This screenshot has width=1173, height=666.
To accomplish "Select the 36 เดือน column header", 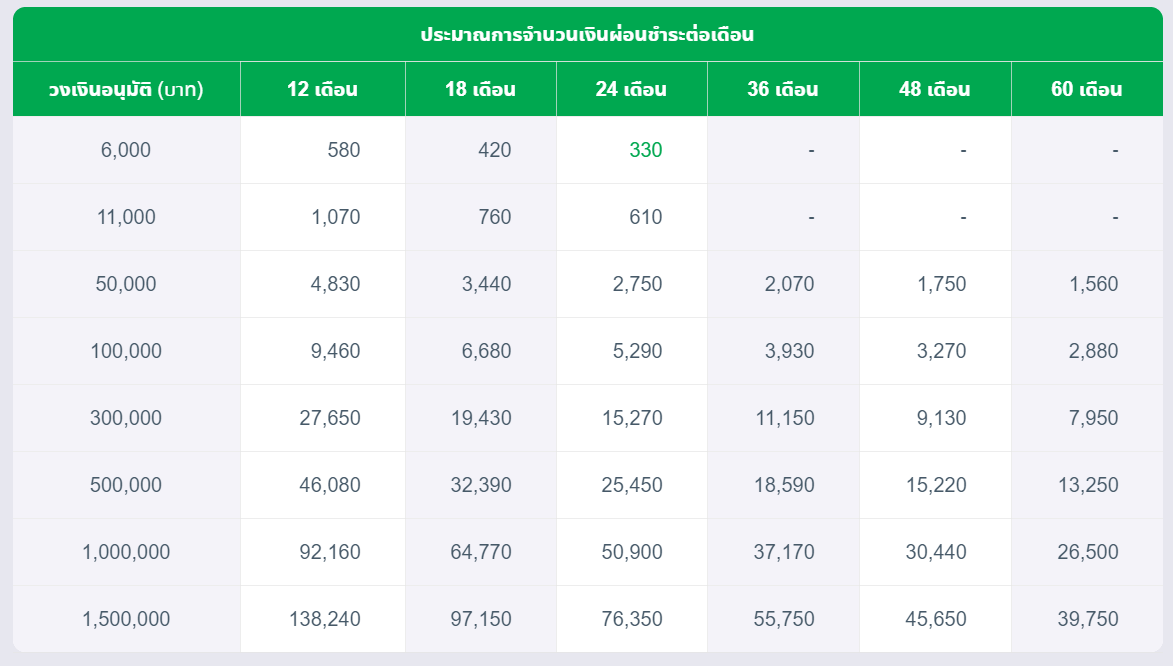I will click(x=783, y=89).
